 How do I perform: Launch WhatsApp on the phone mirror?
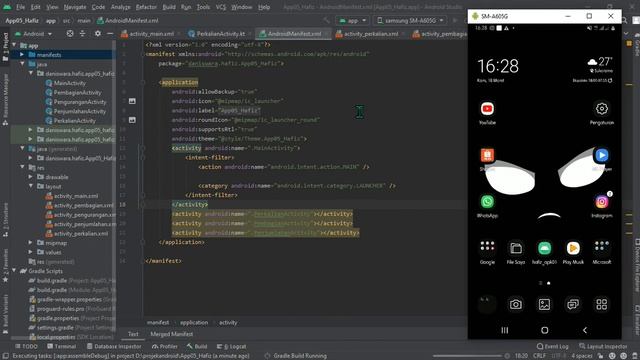coord(487,202)
